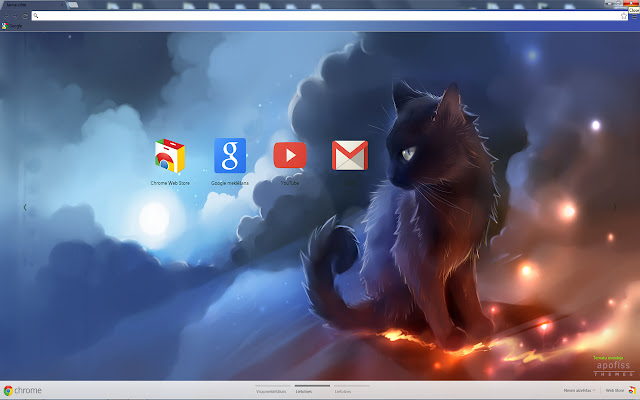Open a new tab with the small tab button
Viewport: 640px width, 400px height.
point(73,5)
